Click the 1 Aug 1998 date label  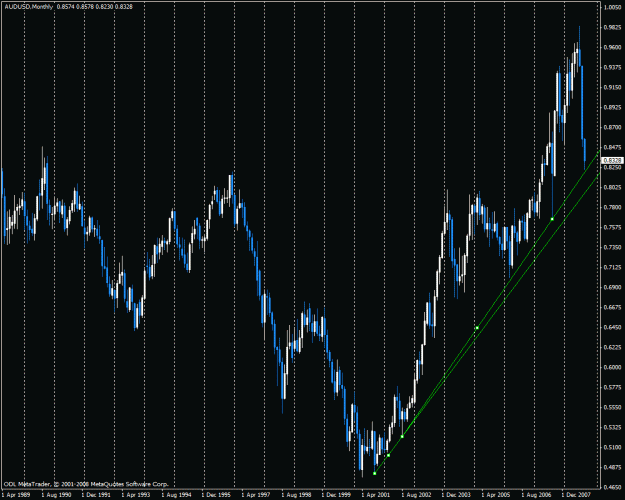pyautogui.click(x=297, y=495)
